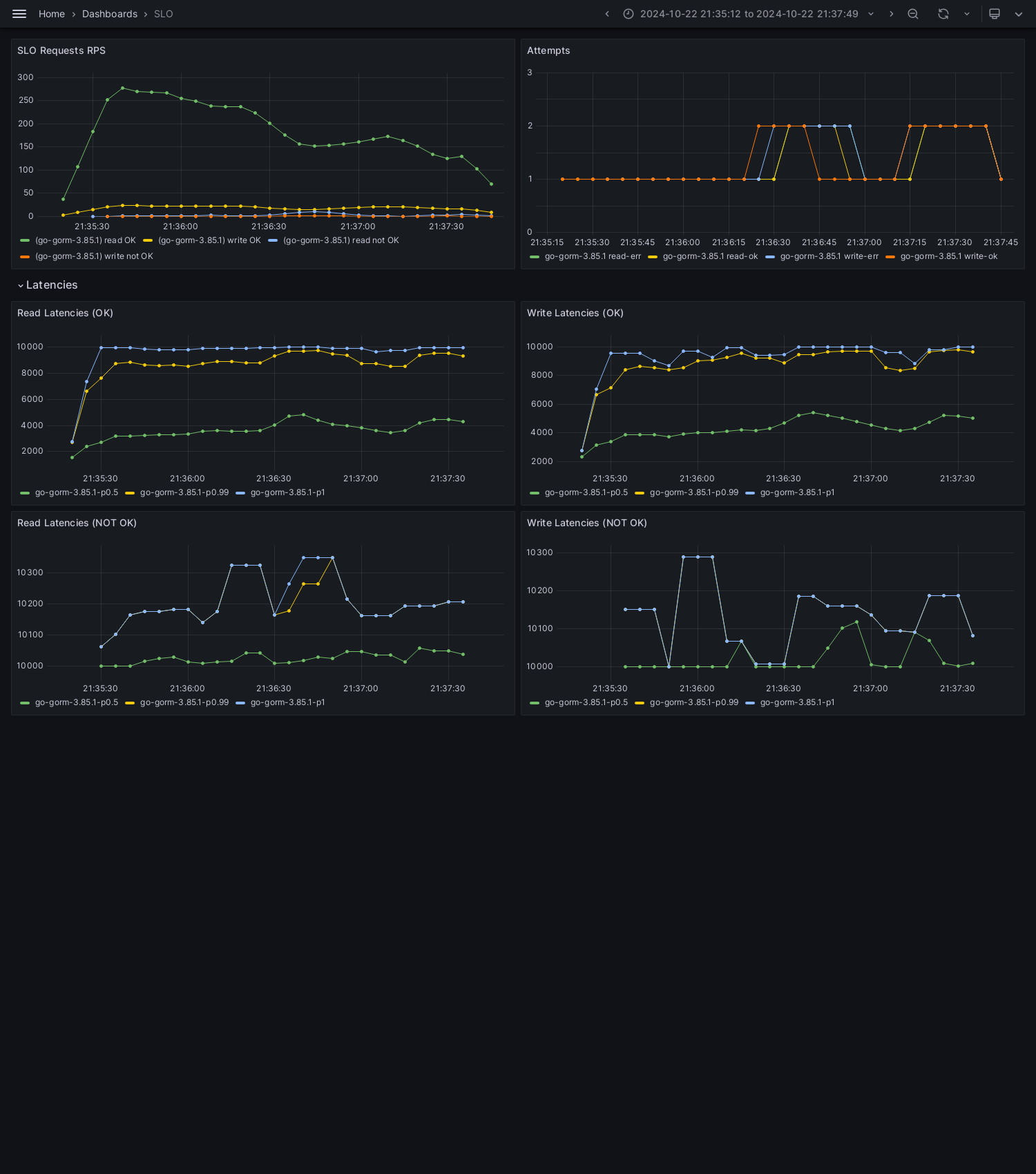The height and width of the screenshot is (1174, 1036).
Task: Open Dashboards breadcrumb link
Action: pos(110,14)
